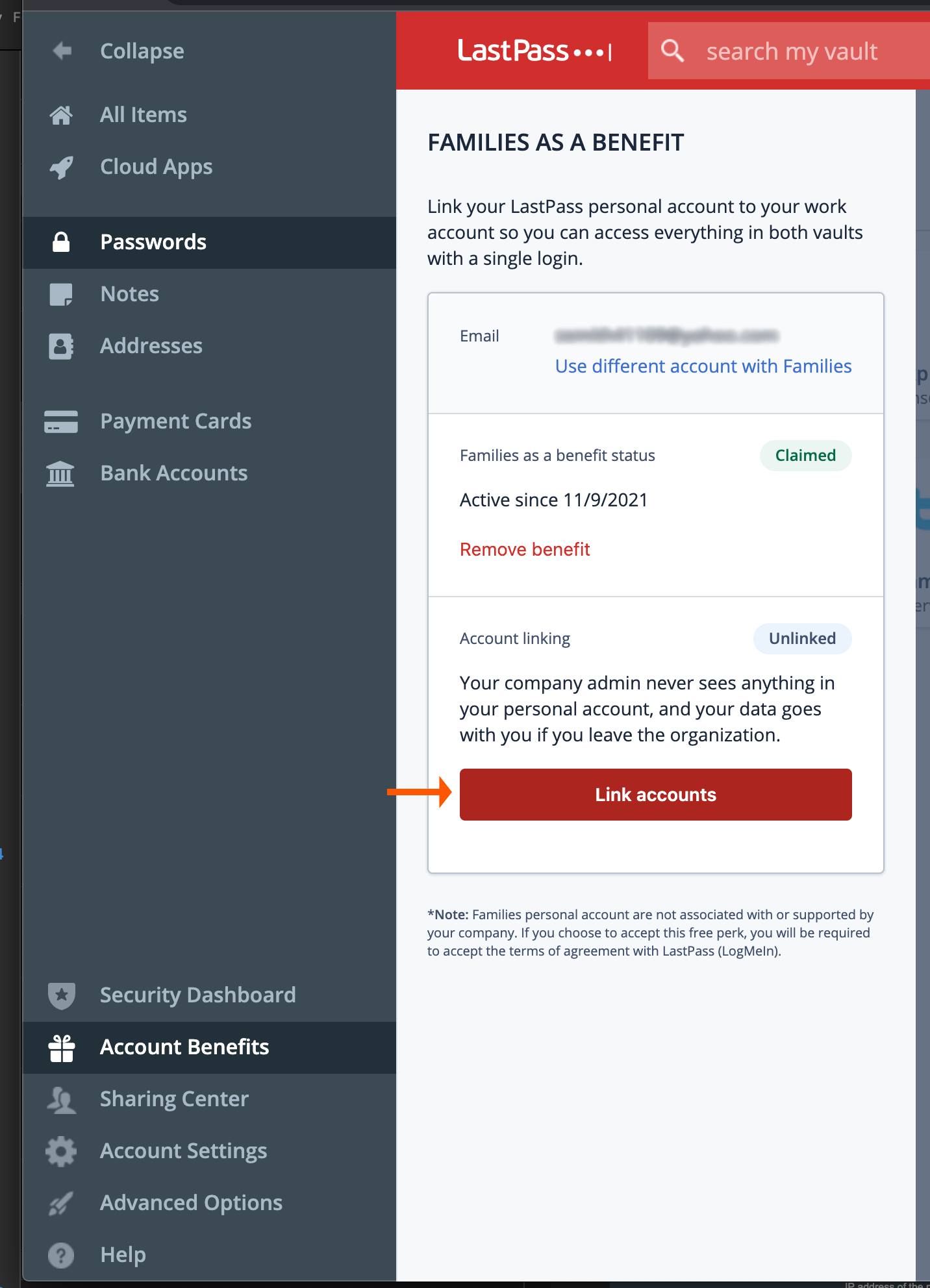Select the Payment Cards icon
This screenshot has height=1288, width=930.
click(x=62, y=421)
